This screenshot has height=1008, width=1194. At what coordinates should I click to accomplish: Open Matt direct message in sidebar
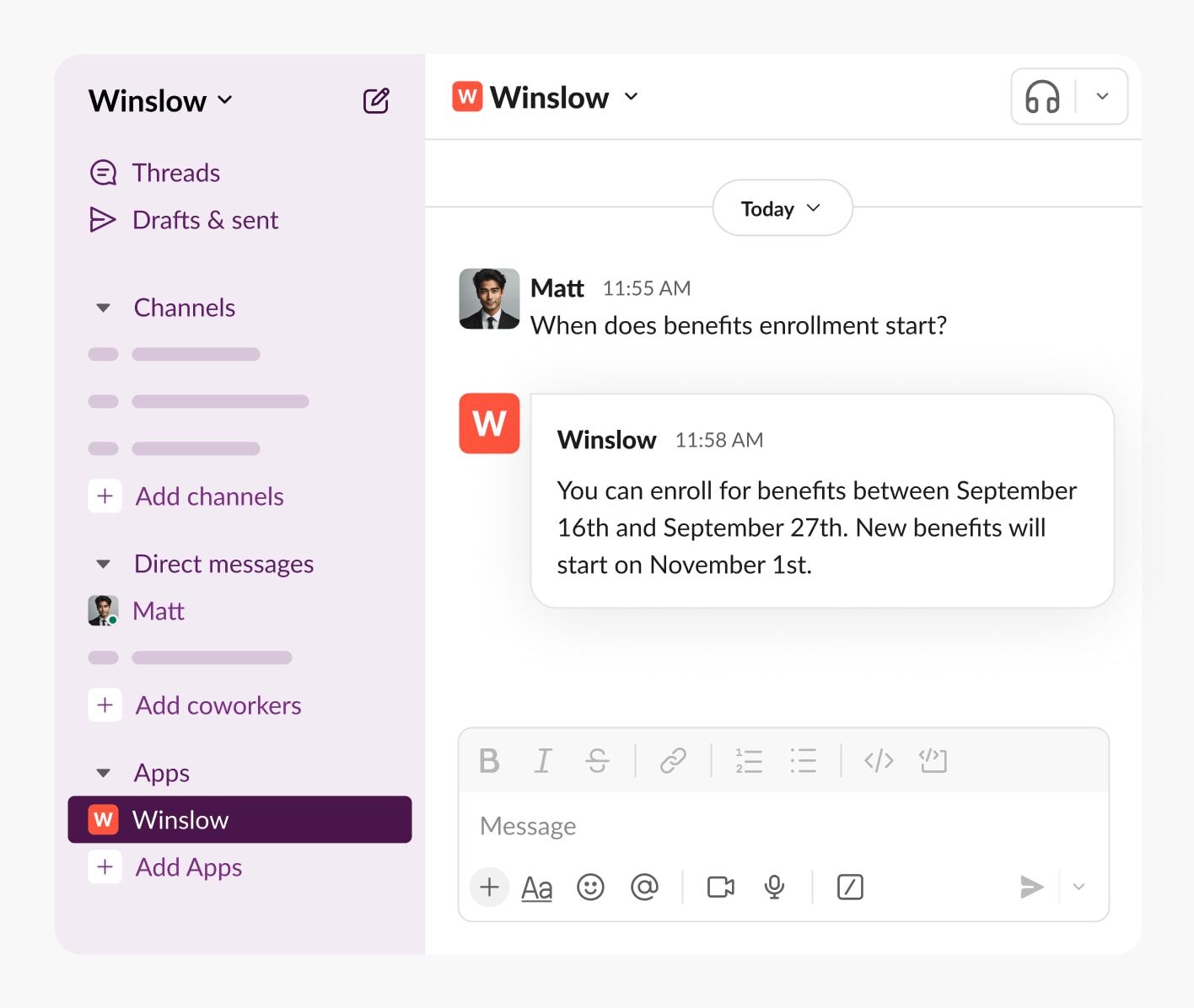[137, 610]
